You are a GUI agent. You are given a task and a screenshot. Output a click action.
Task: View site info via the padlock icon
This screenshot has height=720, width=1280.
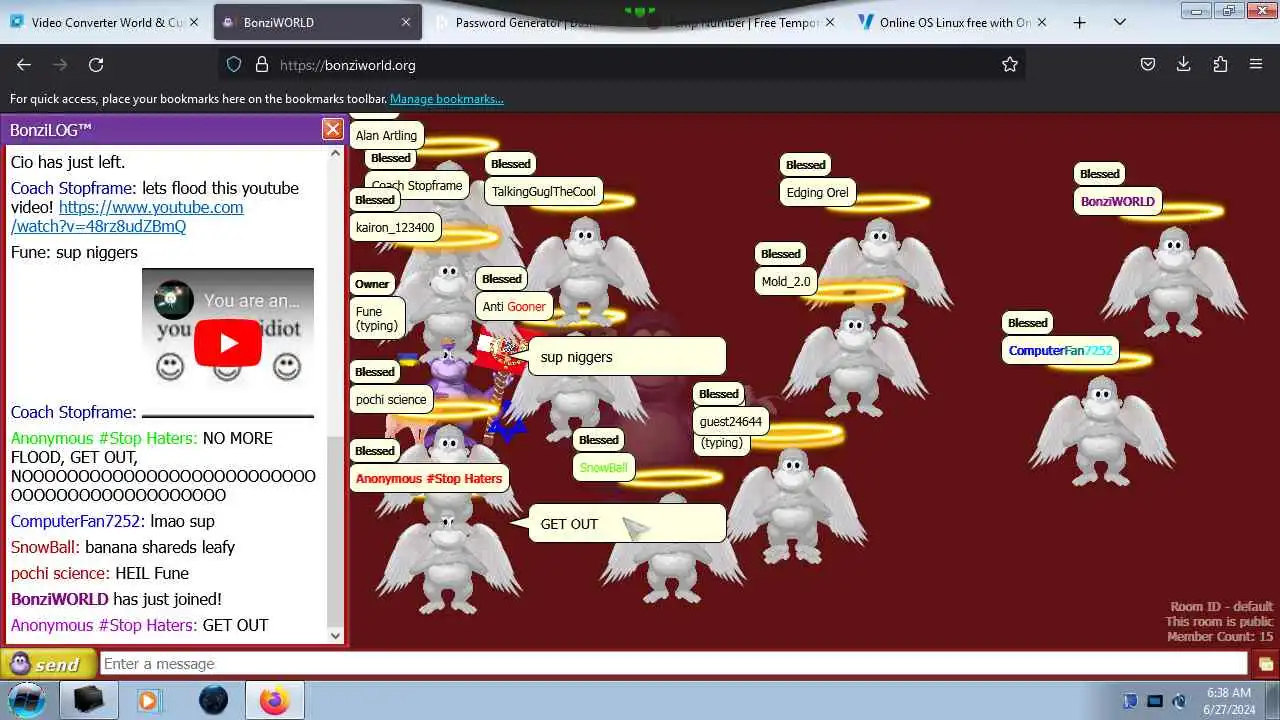(x=262, y=64)
